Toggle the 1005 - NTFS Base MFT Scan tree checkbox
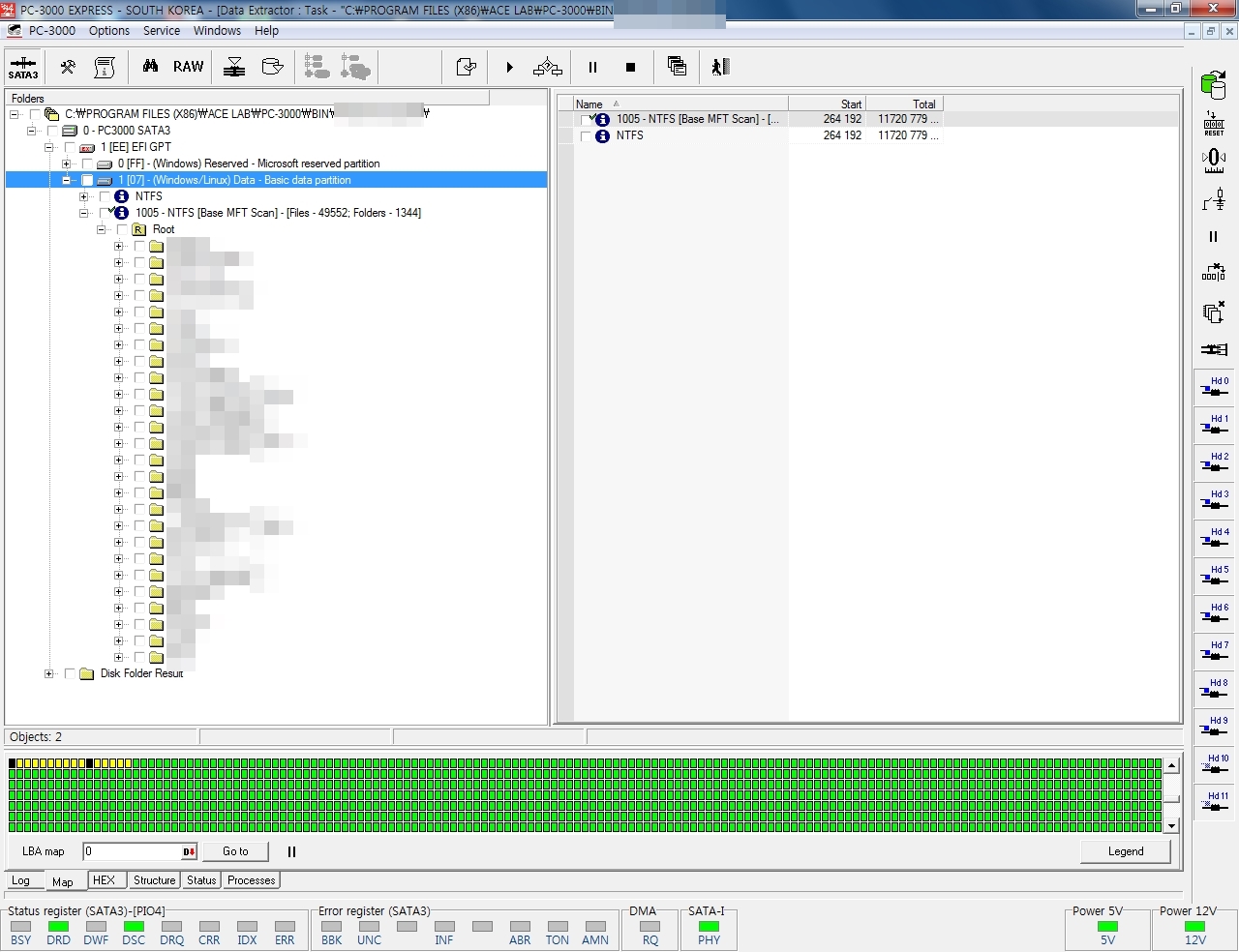Screen dimensions: 1239x952 click(105, 213)
